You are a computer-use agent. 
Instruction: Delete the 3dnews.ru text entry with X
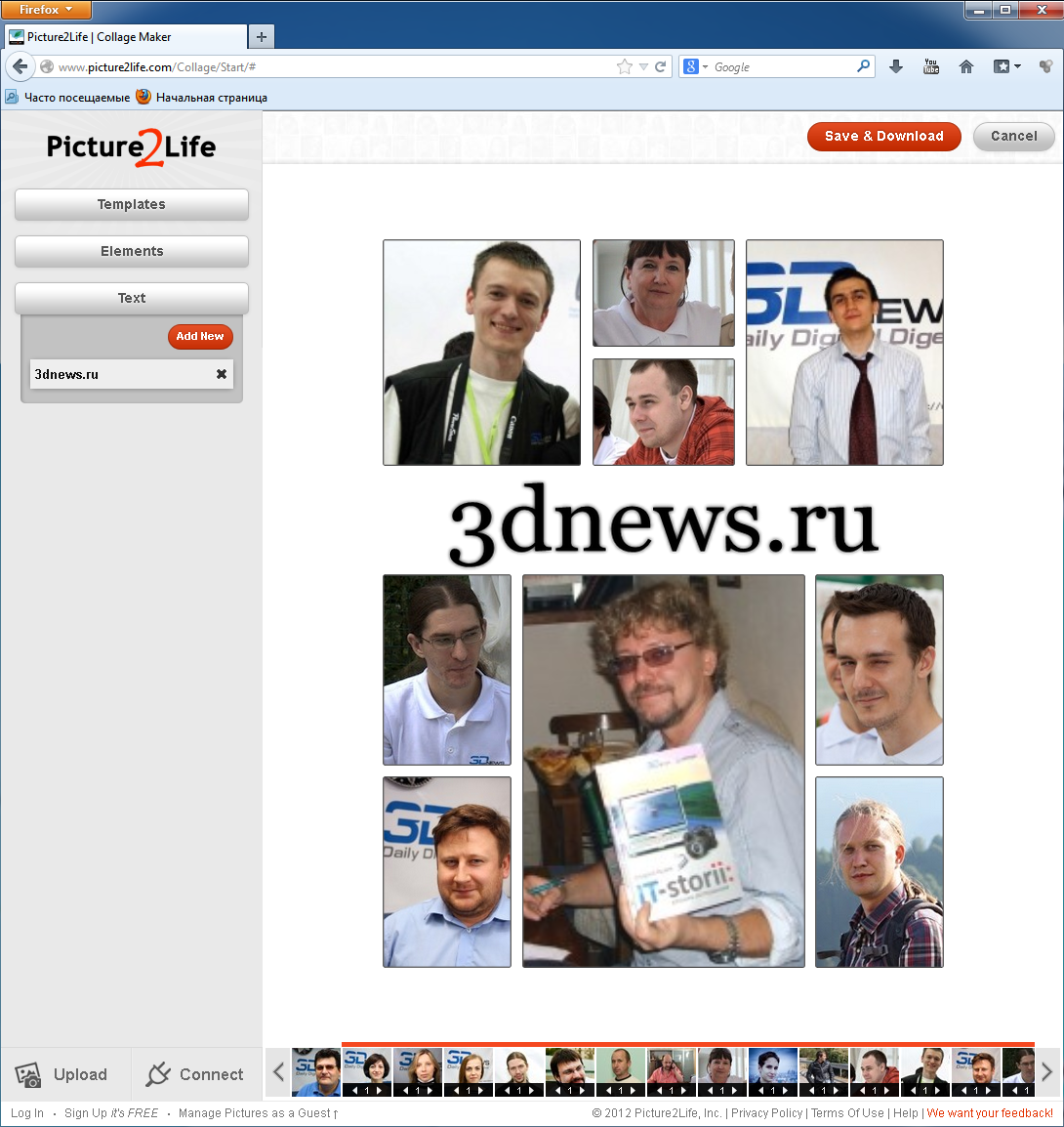click(222, 374)
